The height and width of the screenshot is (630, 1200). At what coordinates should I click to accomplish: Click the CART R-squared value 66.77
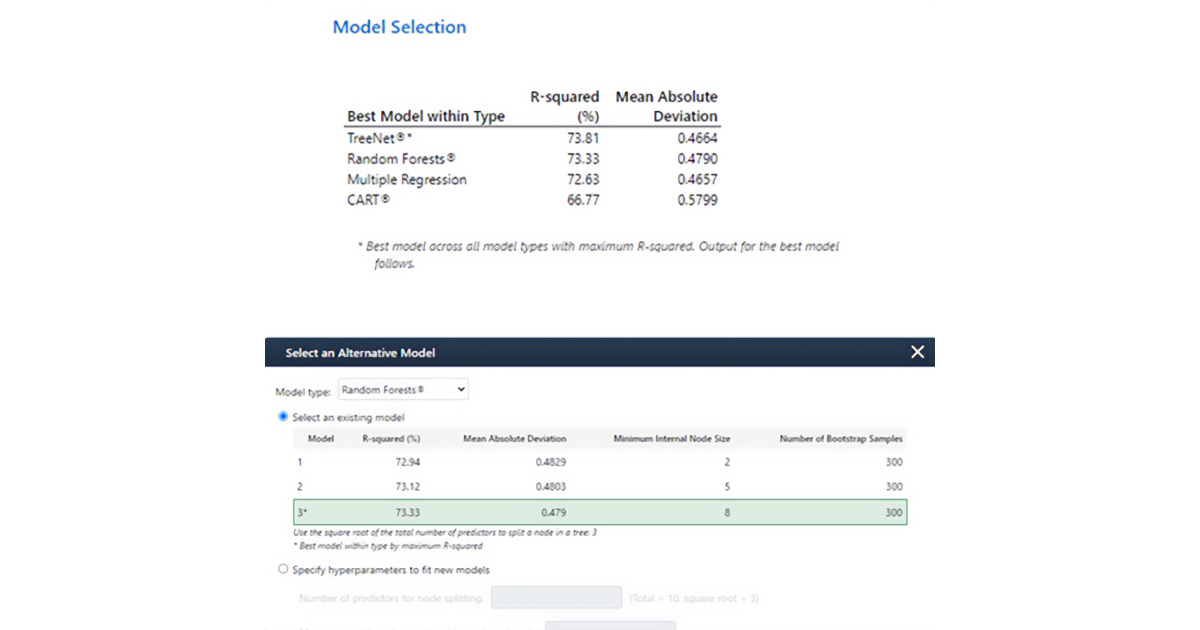pos(582,200)
